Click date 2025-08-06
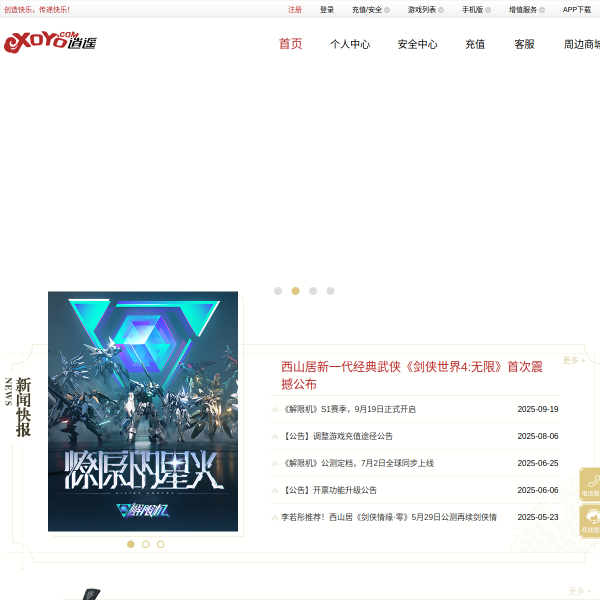This screenshot has width=600, height=600. click(x=538, y=436)
